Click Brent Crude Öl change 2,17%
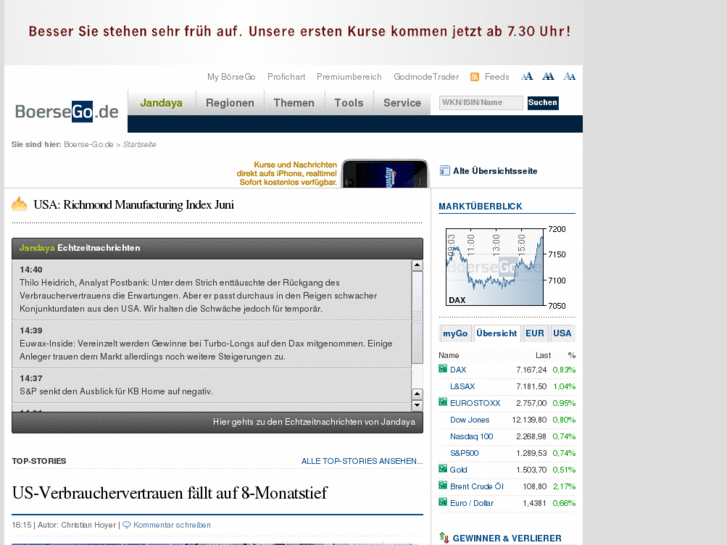Viewport: 727px width, 545px height. pos(564,487)
